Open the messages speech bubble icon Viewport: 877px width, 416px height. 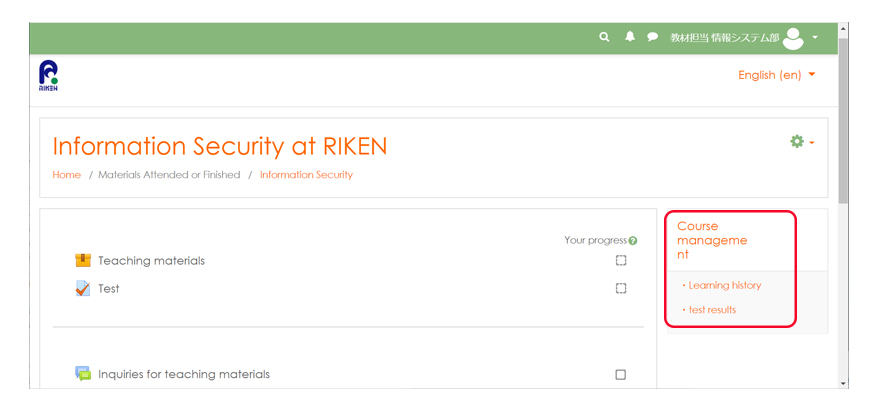652,37
